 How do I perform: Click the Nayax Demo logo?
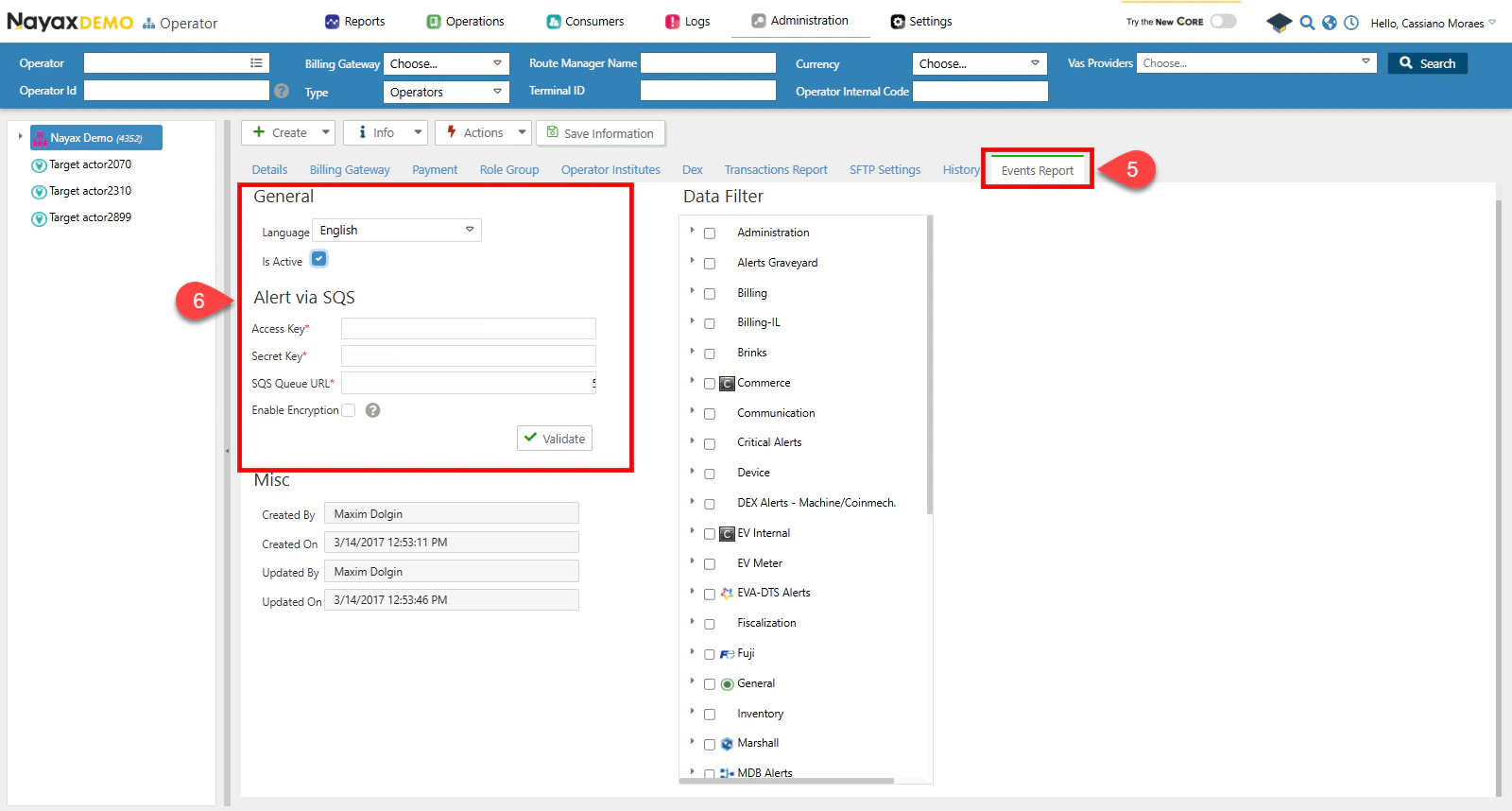[x=70, y=22]
